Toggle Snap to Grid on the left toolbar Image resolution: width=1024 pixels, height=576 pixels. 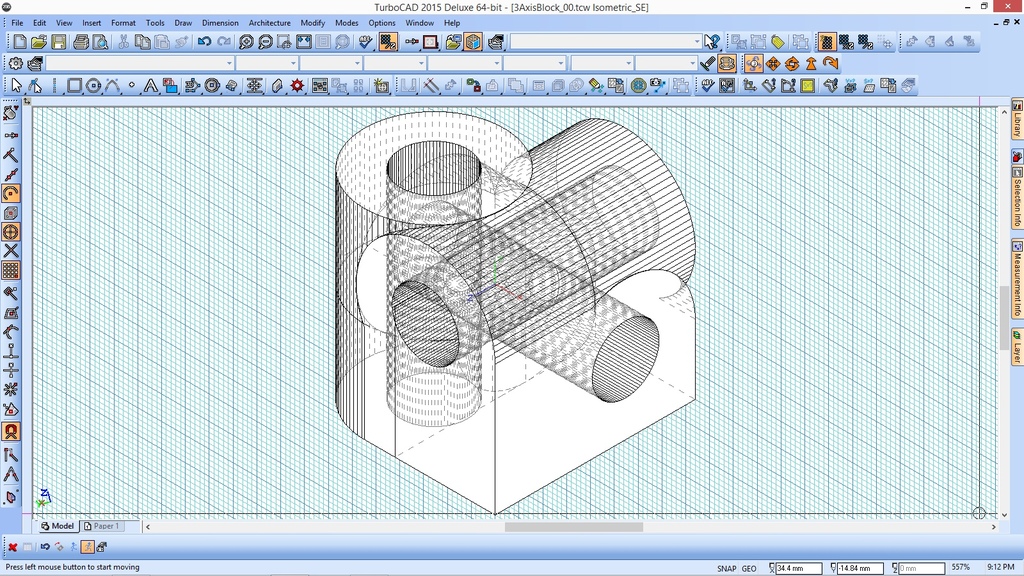11,269
